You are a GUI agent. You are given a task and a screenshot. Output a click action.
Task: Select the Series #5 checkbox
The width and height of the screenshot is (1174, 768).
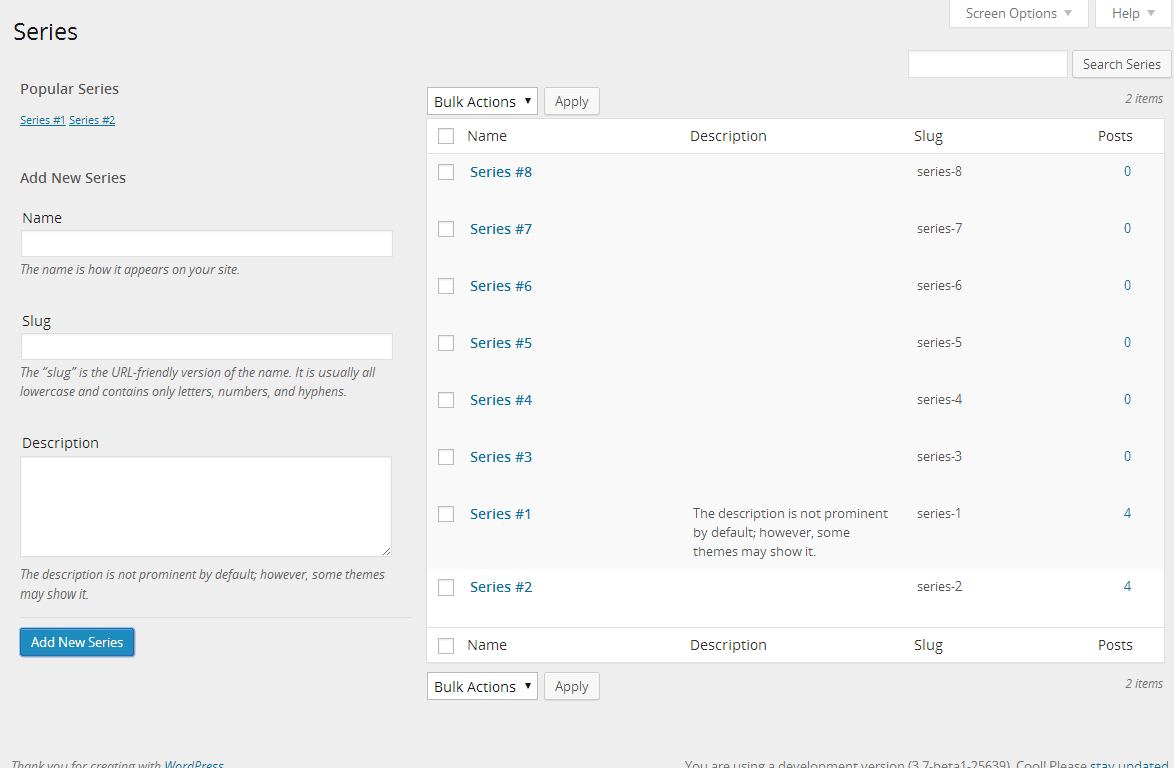(446, 343)
